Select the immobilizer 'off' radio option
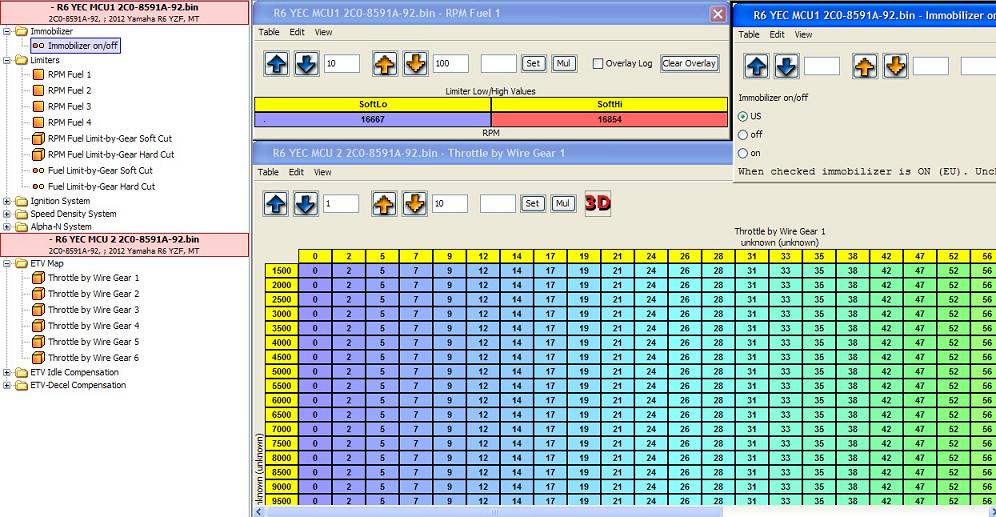The image size is (996, 517). [x=743, y=135]
